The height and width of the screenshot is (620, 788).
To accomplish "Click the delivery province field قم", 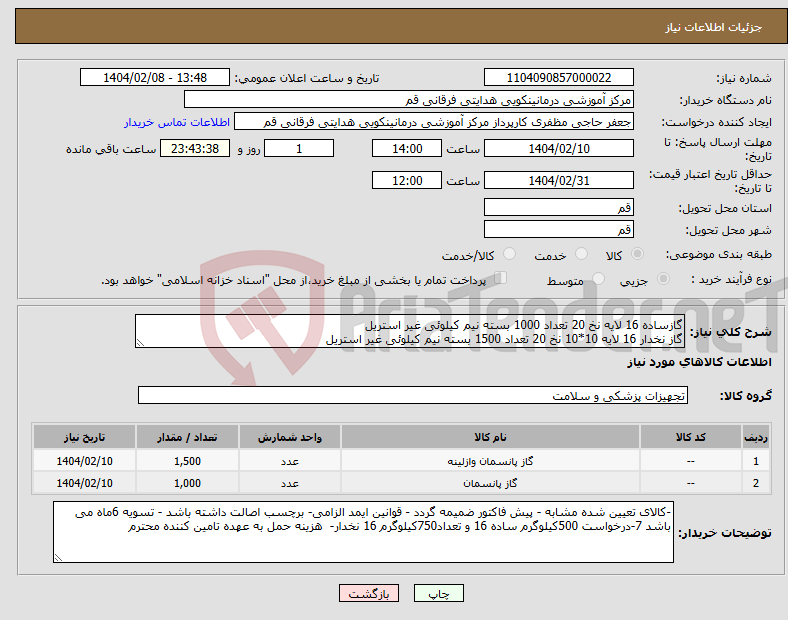I will (x=558, y=207).
